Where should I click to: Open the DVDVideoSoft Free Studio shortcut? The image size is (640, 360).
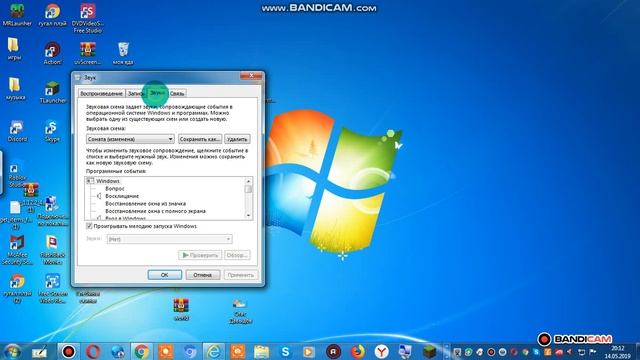pos(87,18)
